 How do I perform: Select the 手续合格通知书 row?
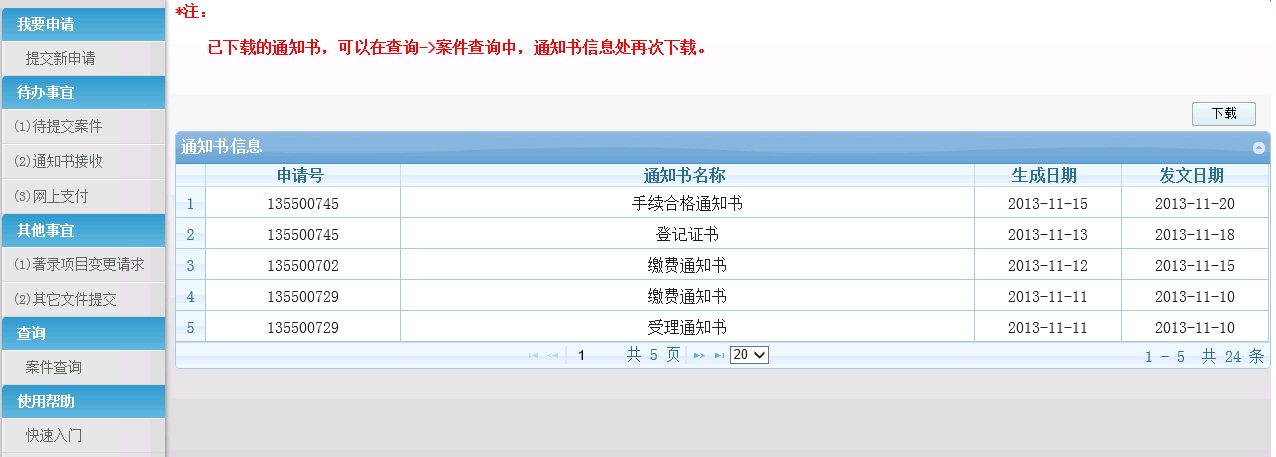pos(686,204)
